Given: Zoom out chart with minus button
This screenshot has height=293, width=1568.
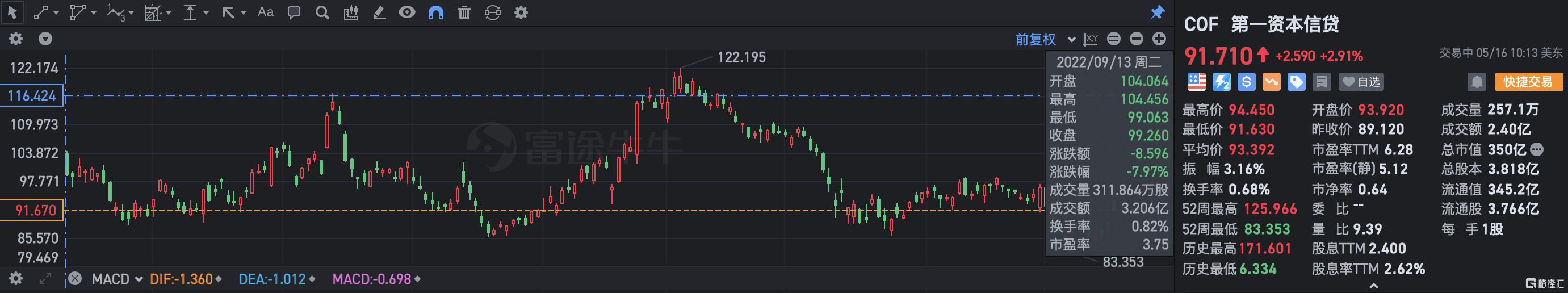Looking at the screenshot, I should 1136,39.
